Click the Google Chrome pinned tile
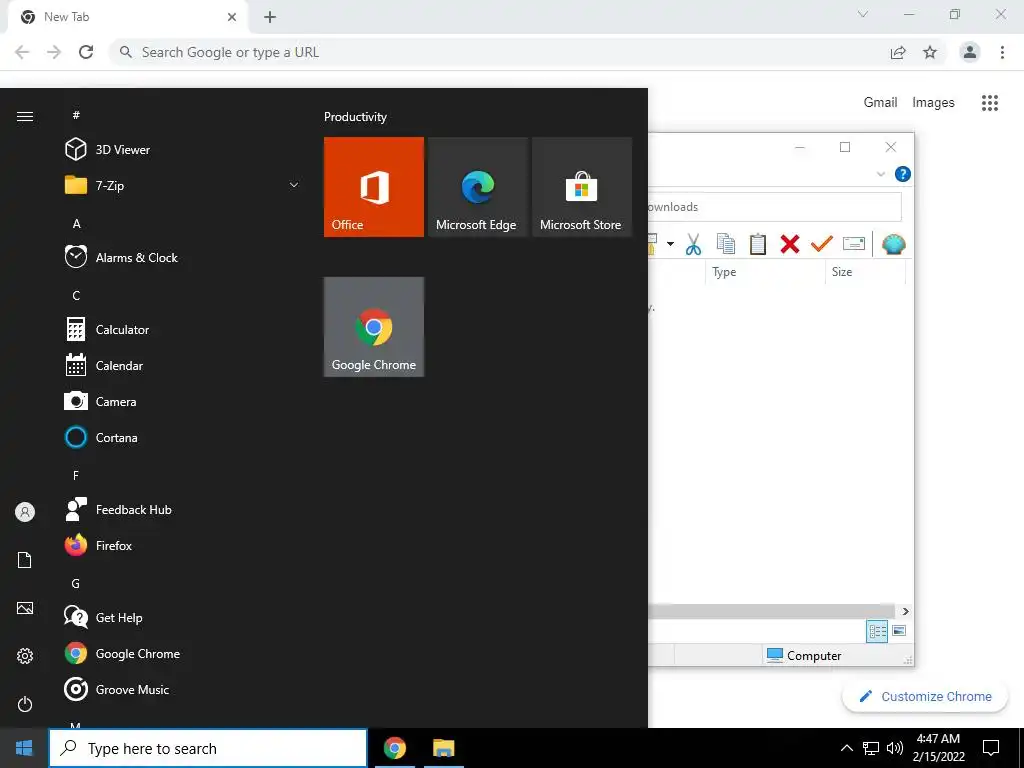Image resolution: width=1024 pixels, height=768 pixels. click(x=374, y=327)
